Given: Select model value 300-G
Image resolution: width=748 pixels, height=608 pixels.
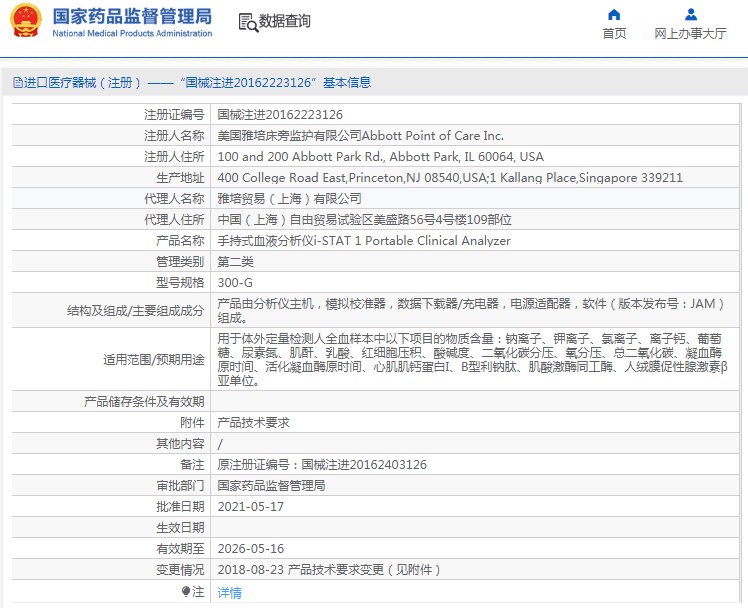Looking at the screenshot, I should (x=235, y=282).
